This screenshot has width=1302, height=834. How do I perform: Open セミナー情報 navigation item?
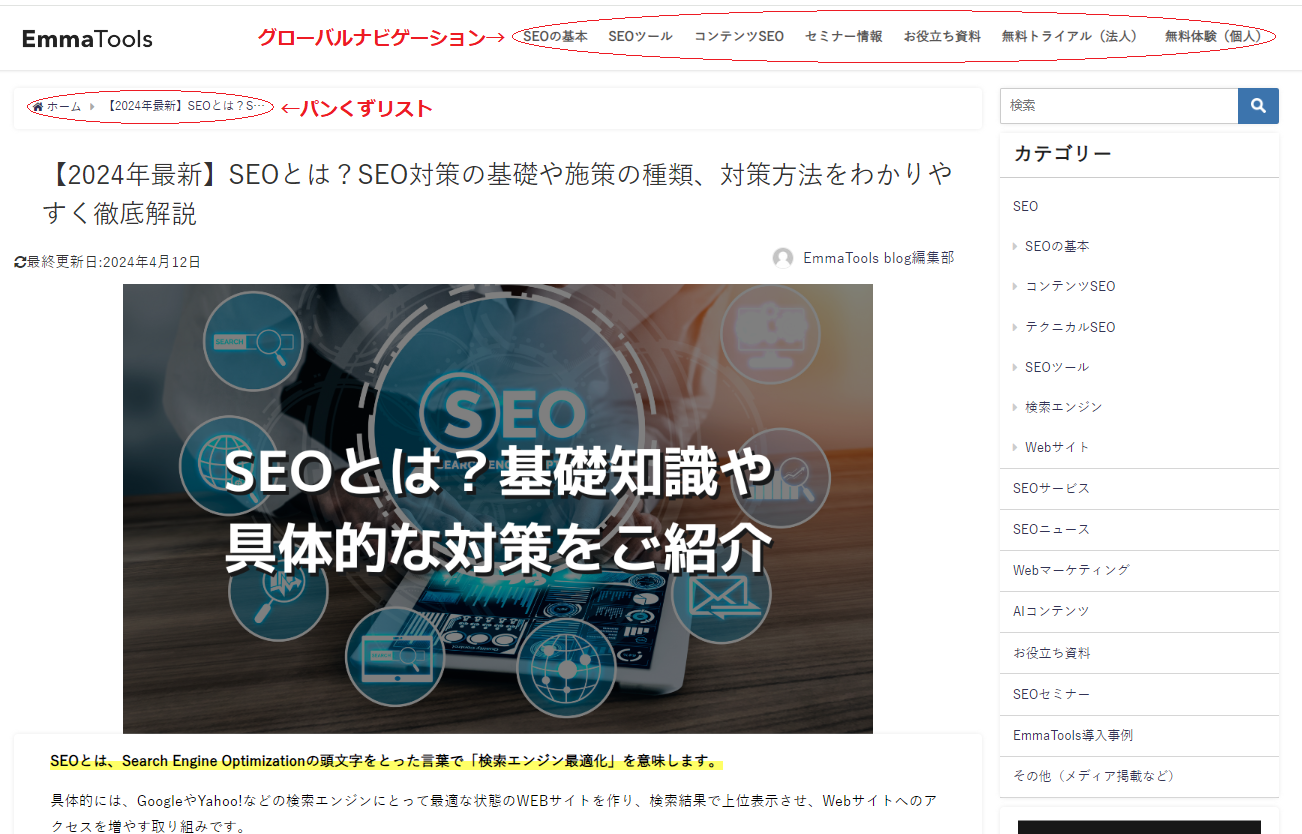[x=843, y=36]
